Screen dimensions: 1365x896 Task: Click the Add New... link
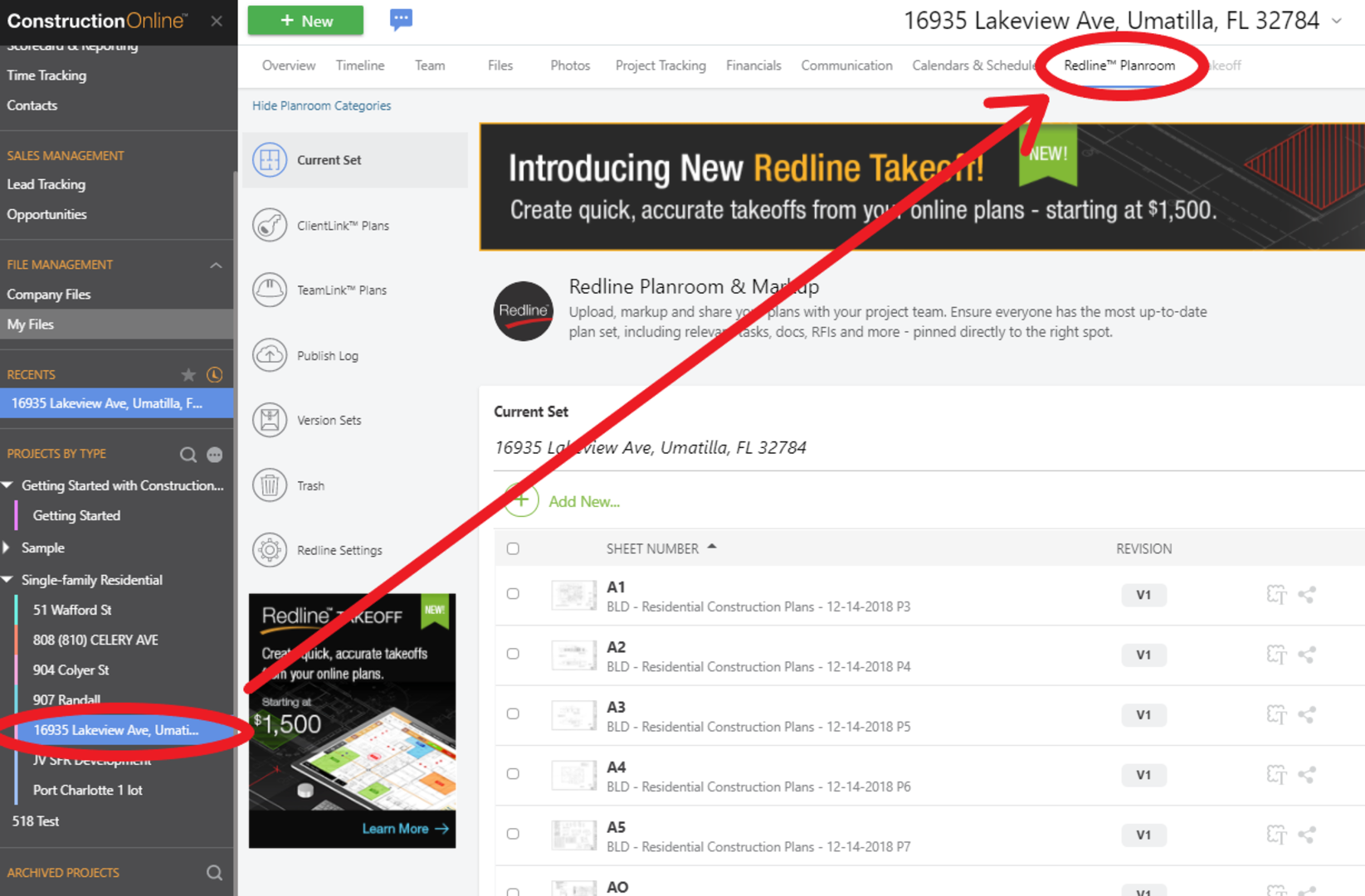pyautogui.click(x=584, y=502)
